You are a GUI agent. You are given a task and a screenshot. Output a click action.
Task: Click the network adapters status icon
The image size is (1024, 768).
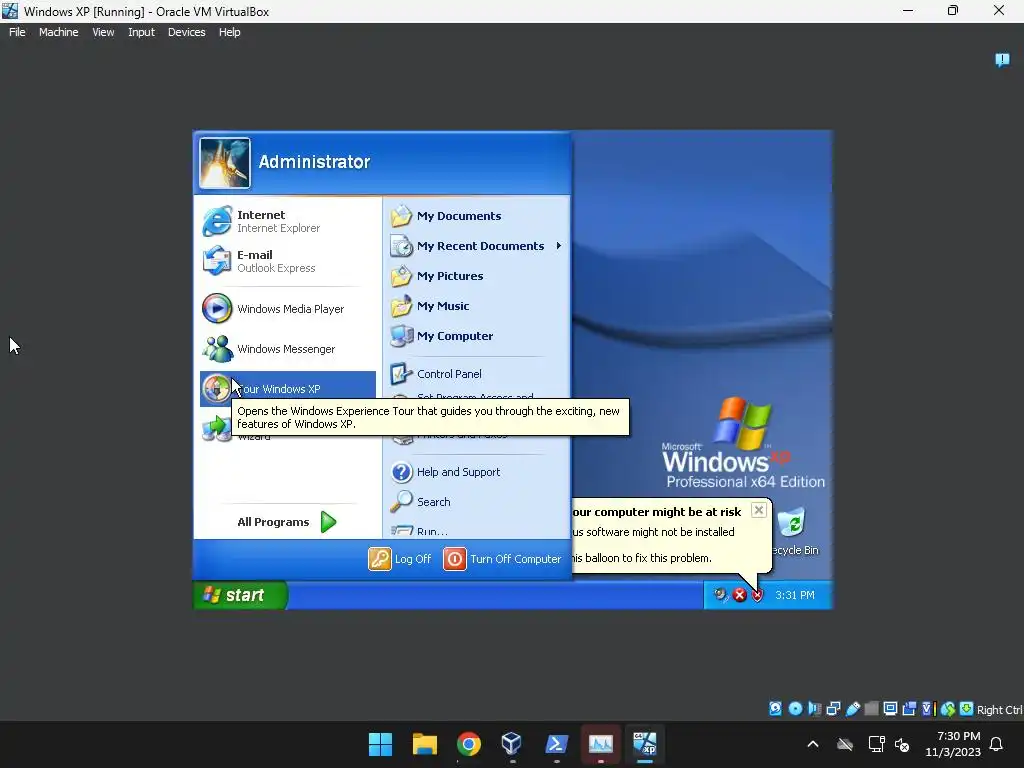833,709
